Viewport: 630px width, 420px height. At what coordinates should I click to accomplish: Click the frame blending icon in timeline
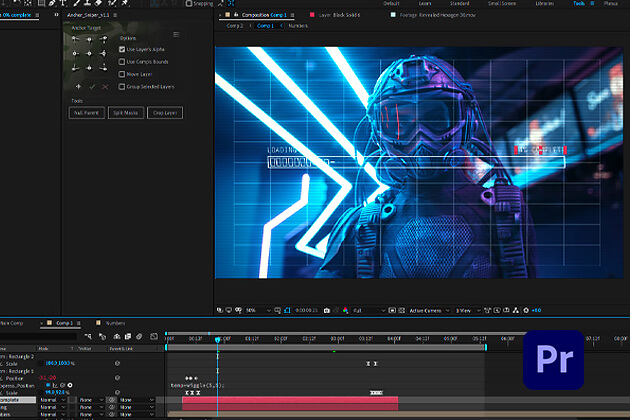[128, 336]
